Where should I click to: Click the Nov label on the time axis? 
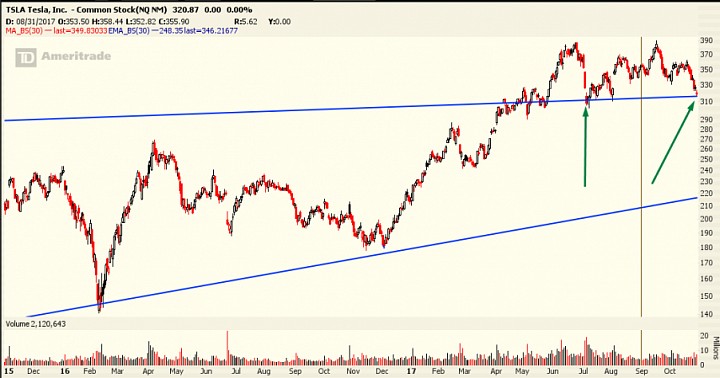click(352, 371)
